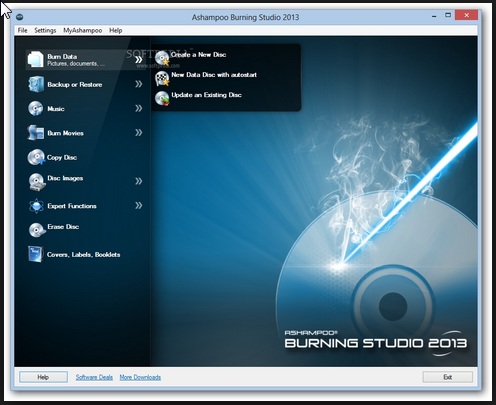Select the Burn Data label

[62, 56]
